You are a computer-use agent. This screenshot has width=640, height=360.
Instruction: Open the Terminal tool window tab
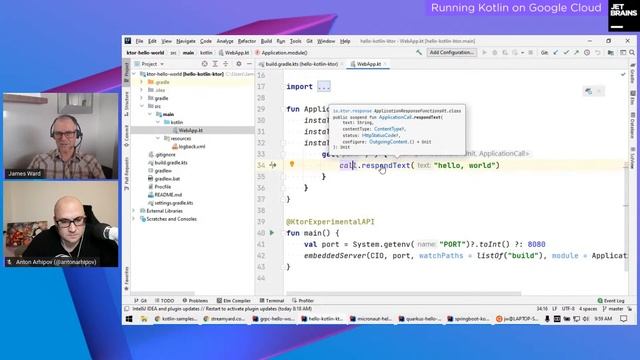click(x=272, y=300)
